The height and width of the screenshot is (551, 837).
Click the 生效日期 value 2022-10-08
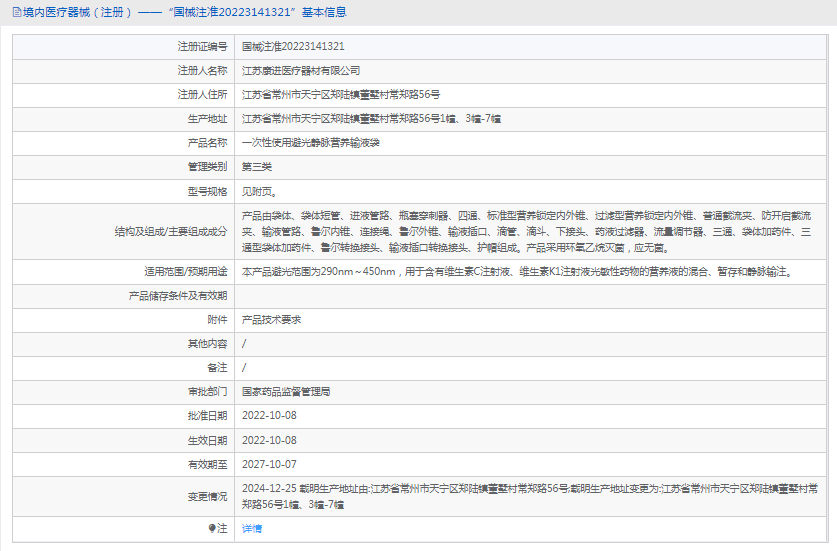coord(269,440)
